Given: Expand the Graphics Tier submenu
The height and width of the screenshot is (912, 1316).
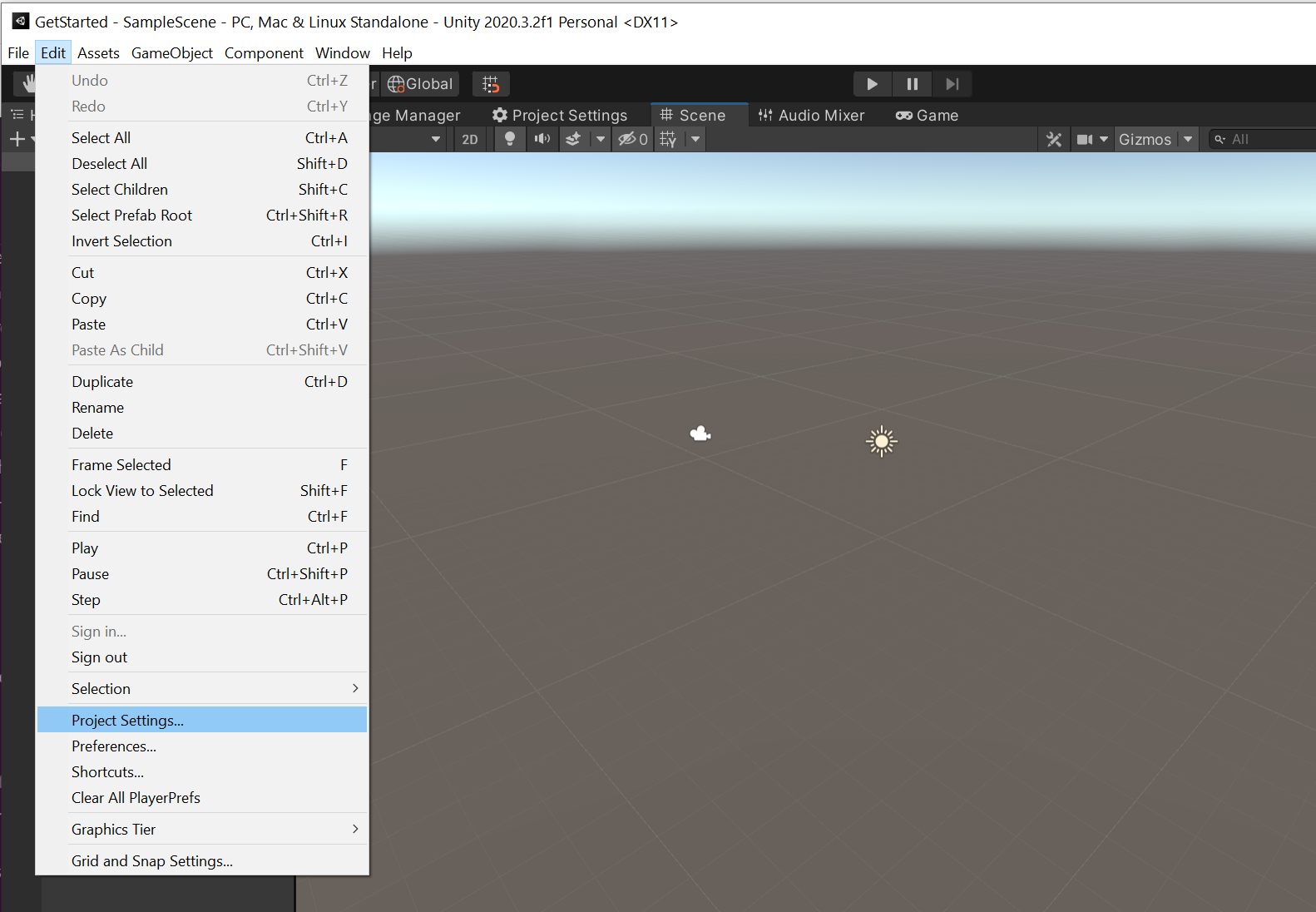Looking at the screenshot, I should pos(202,830).
